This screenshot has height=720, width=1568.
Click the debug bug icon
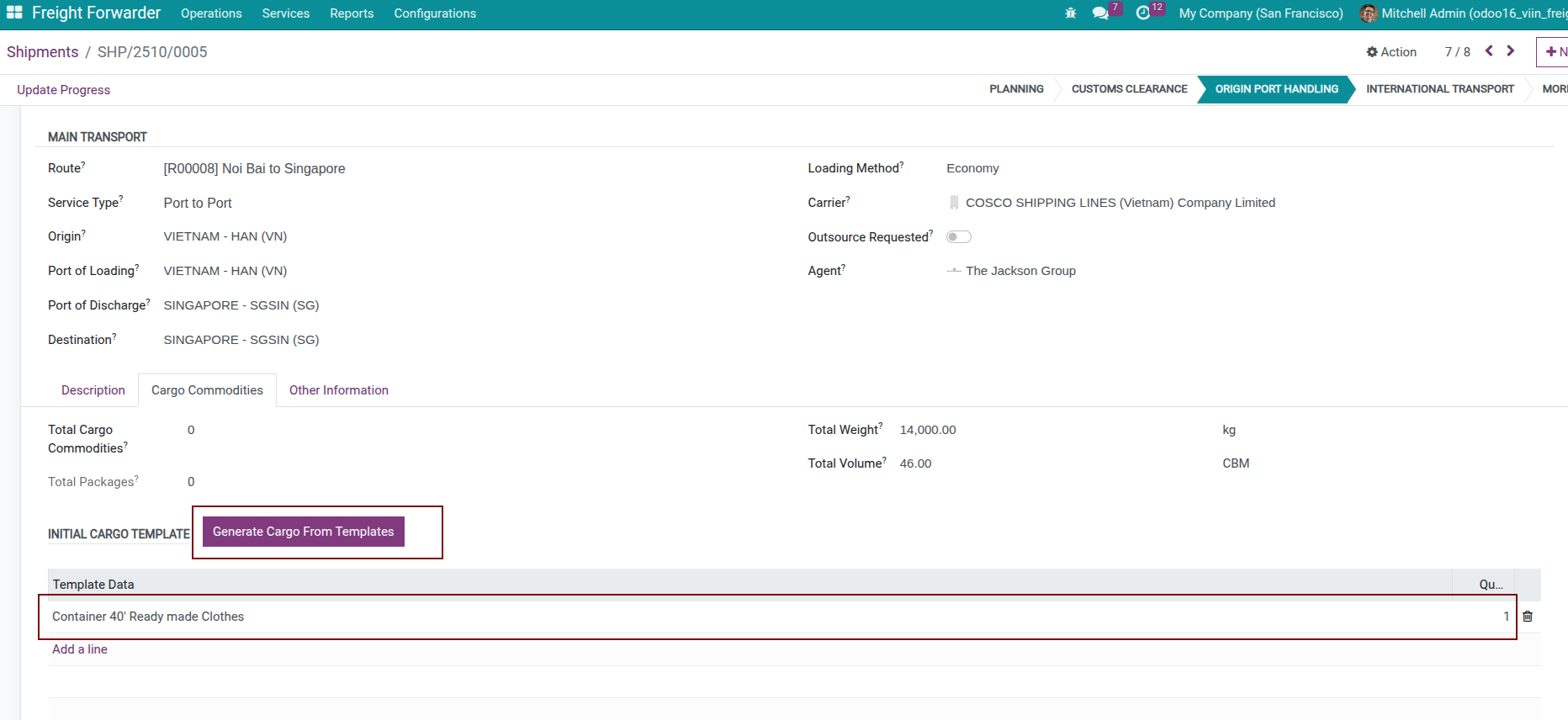(x=1070, y=13)
